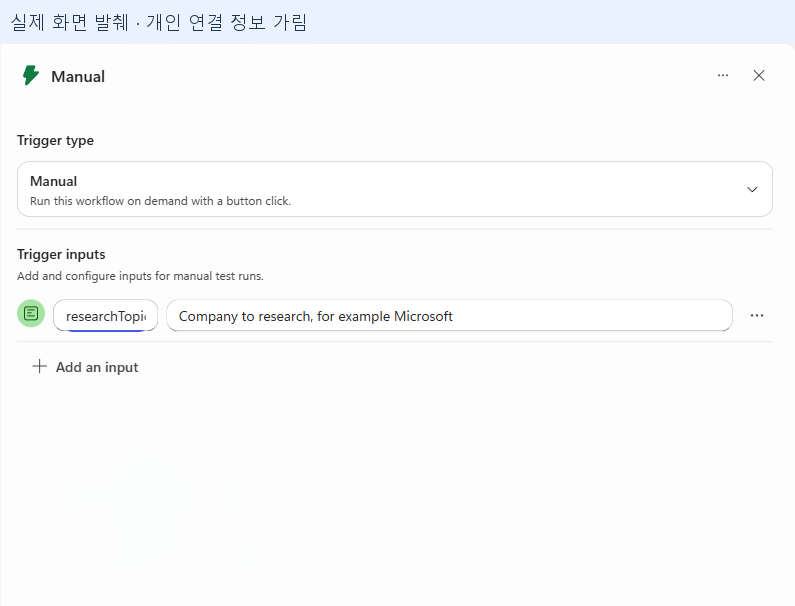Click the Trigger type heading
This screenshot has height=606, width=795.
[x=55, y=140]
